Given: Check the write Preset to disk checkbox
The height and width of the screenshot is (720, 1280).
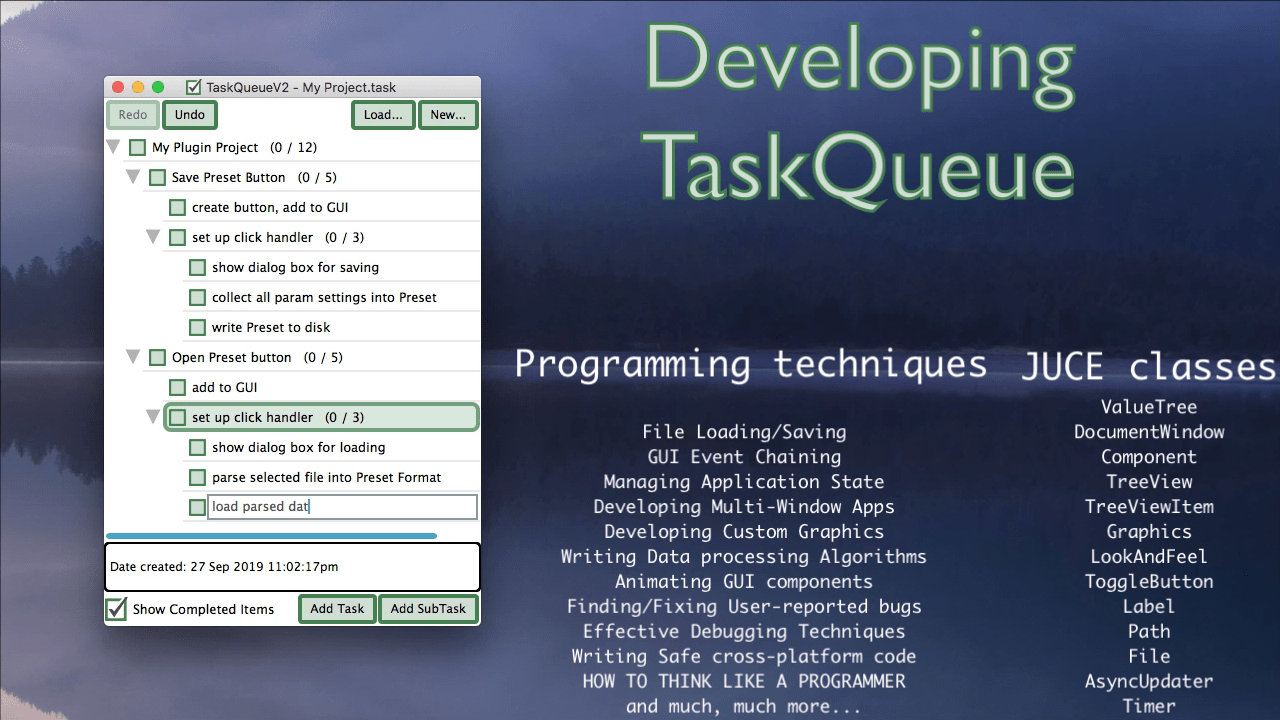Looking at the screenshot, I should point(197,328).
